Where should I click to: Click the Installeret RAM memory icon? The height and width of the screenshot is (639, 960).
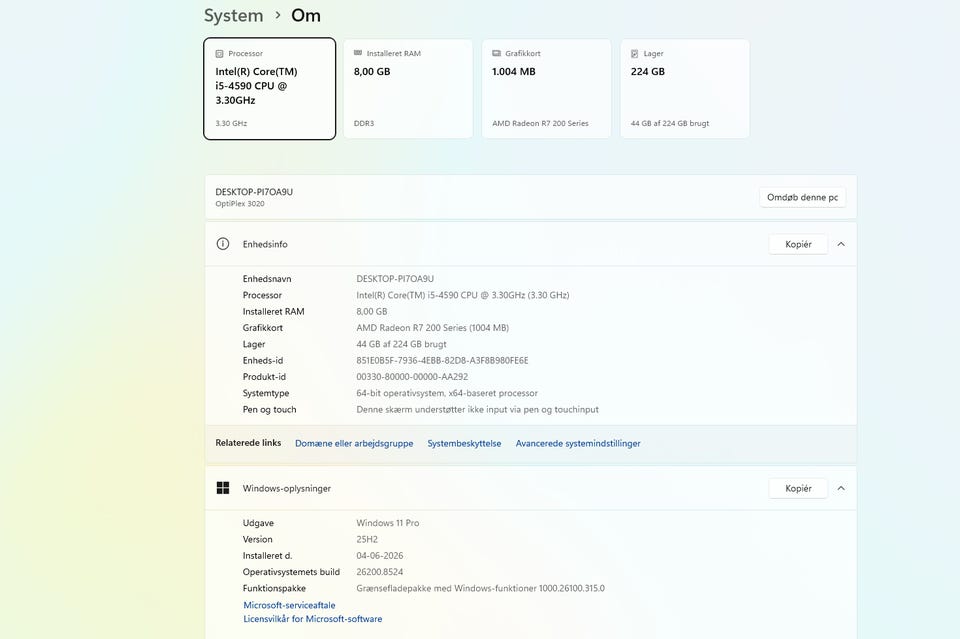click(x=358, y=53)
